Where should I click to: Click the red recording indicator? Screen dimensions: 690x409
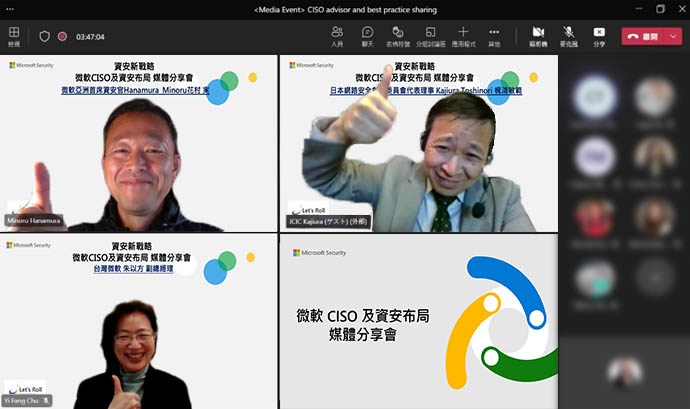62,36
